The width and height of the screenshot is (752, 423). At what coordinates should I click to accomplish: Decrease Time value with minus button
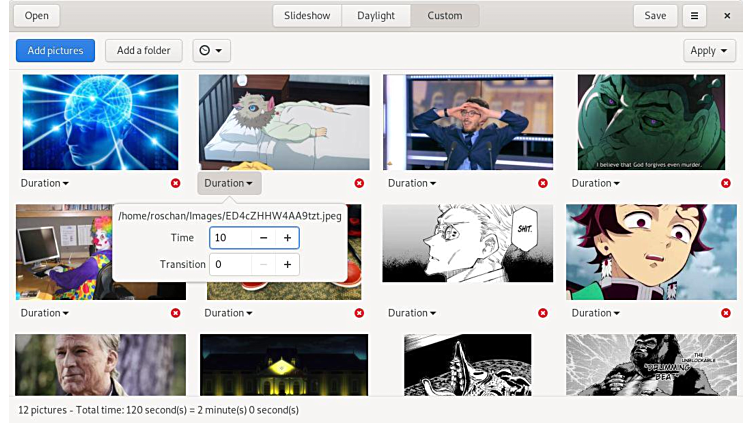[x=263, y=238]
